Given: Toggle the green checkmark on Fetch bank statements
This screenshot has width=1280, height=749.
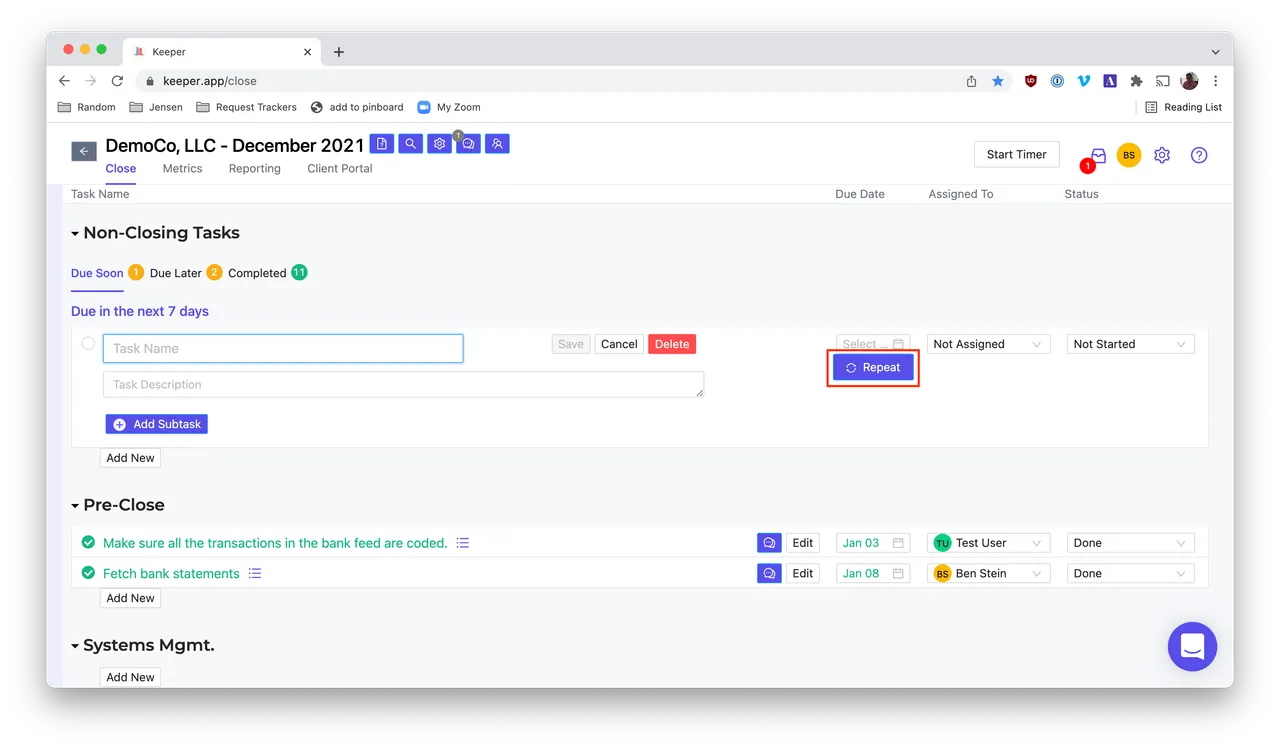Looking at the screenshot, I should pyautogui.click(x=88, y=573).
